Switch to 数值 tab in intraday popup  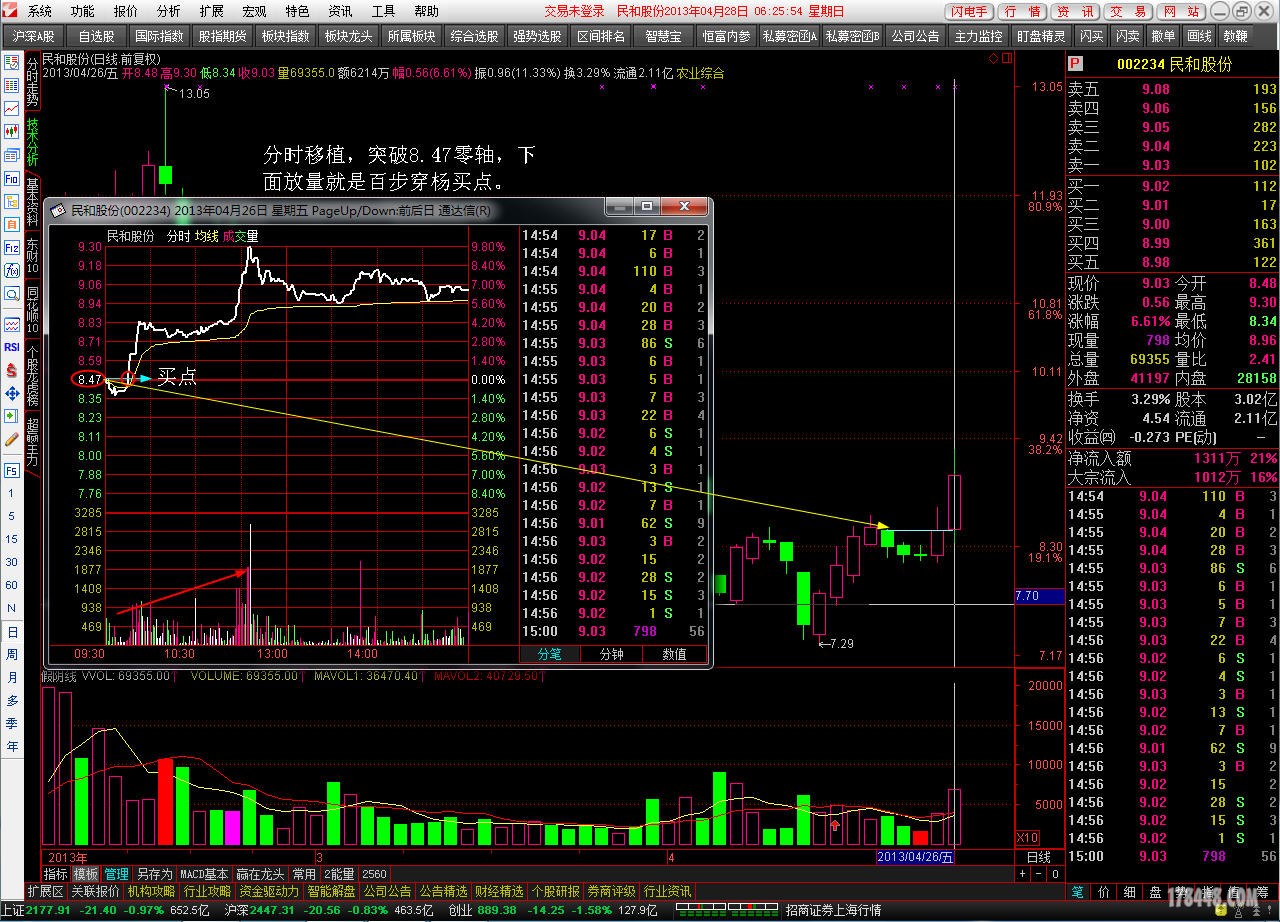675,654
